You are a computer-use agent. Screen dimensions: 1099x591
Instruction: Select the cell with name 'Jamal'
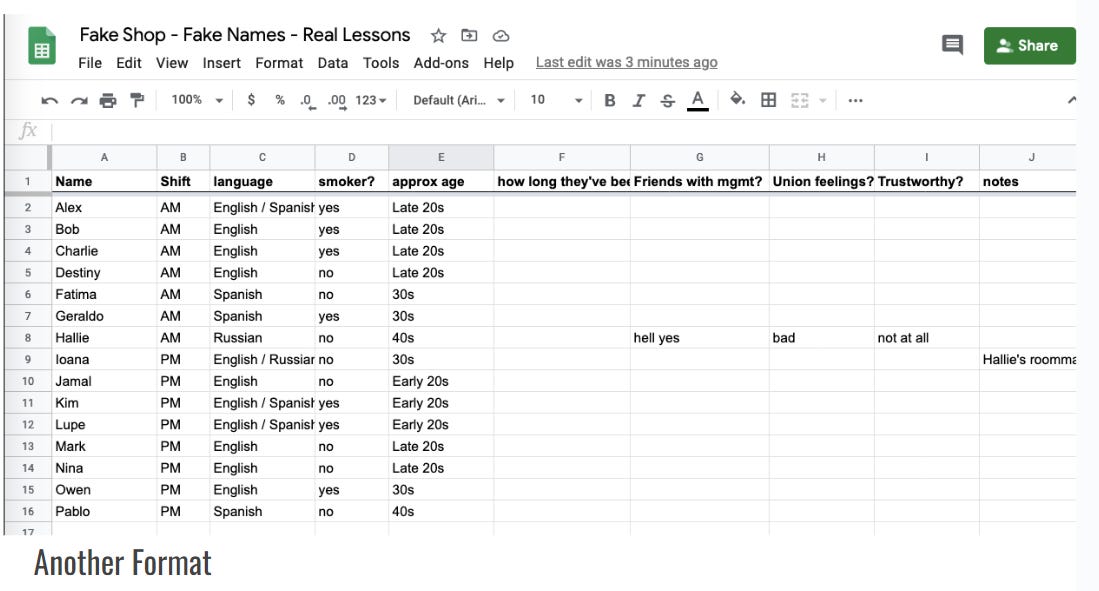click(x=104, y=381)
